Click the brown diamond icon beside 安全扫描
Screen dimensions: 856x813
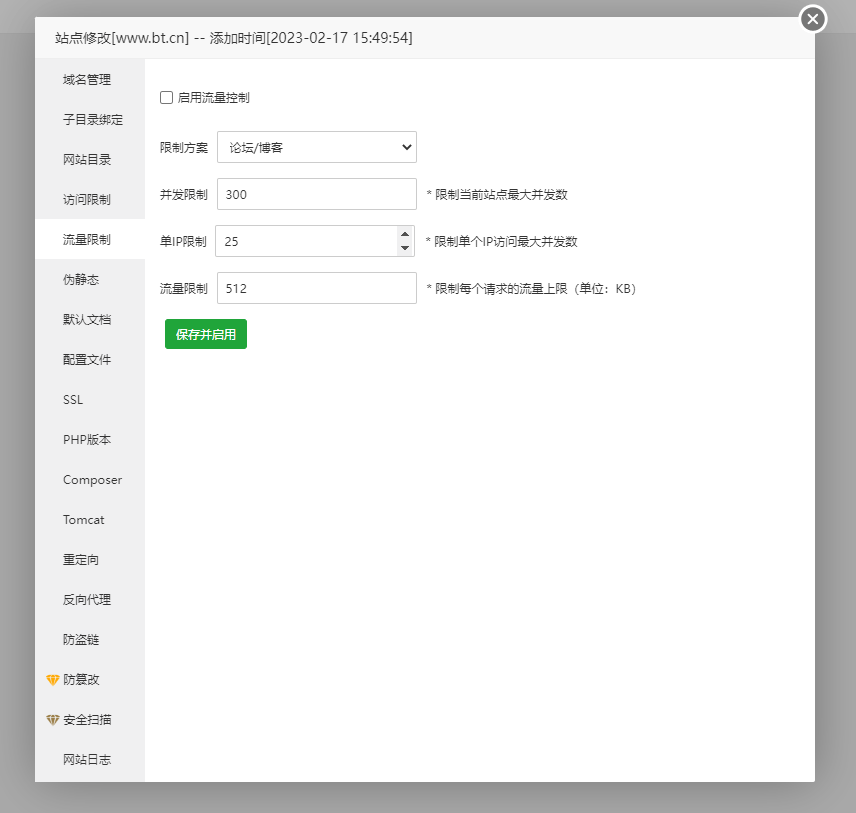tap(53, 720)
